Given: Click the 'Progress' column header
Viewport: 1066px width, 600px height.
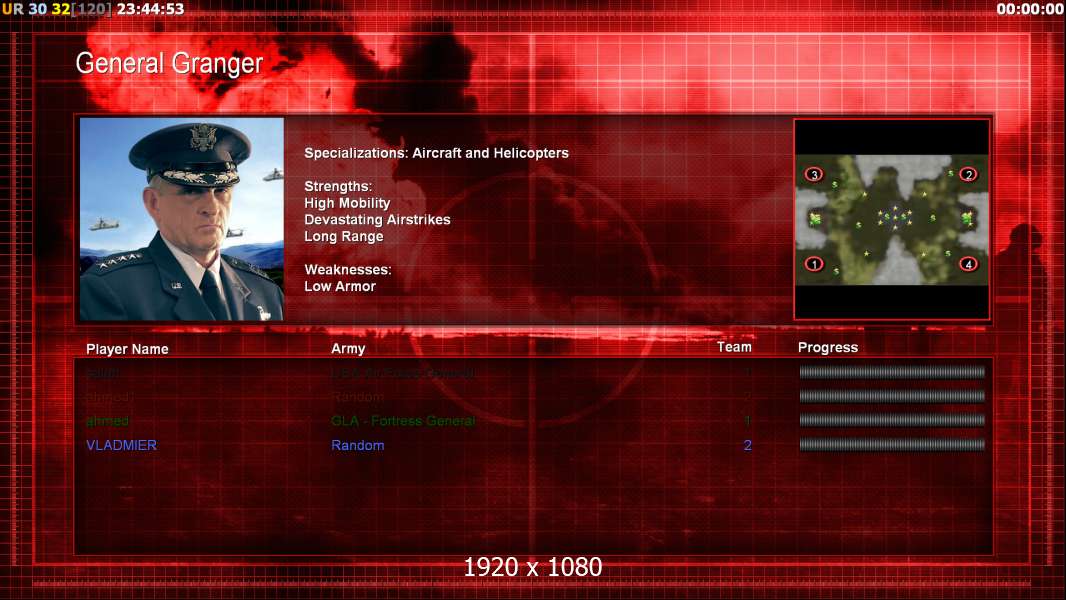Looking at the screenshot, I should (x=827, y=348).
